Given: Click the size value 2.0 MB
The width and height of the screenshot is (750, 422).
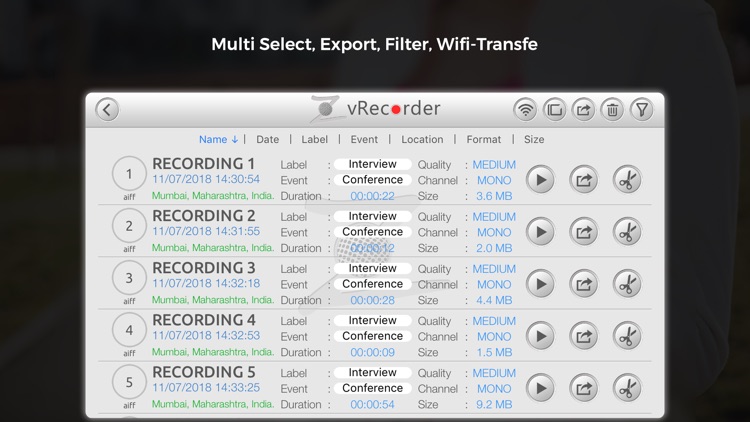Looking at the screenshot, I should tap(494, 248).
